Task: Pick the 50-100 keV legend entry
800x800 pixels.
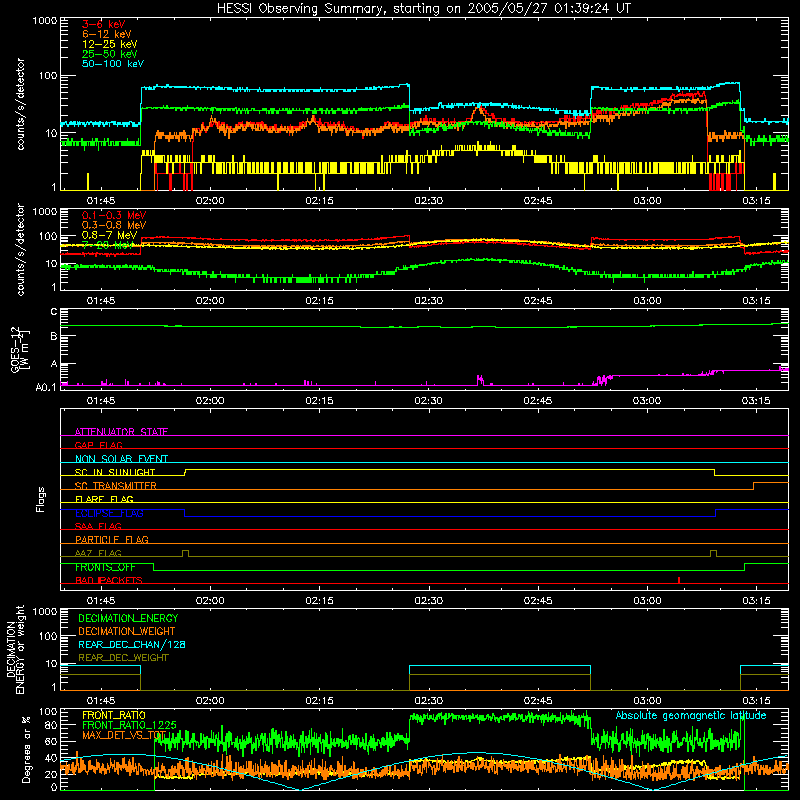Action: point(113,64)
